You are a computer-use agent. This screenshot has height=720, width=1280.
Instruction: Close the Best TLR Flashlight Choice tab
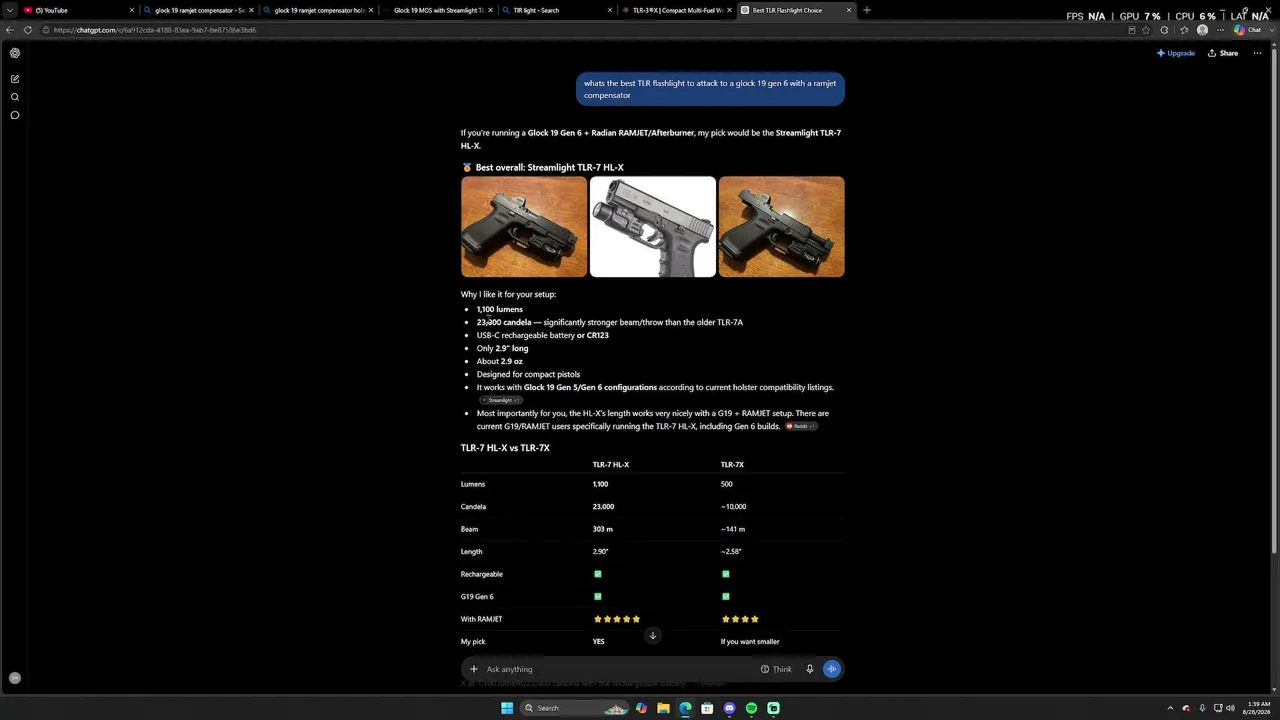point(849,10)
